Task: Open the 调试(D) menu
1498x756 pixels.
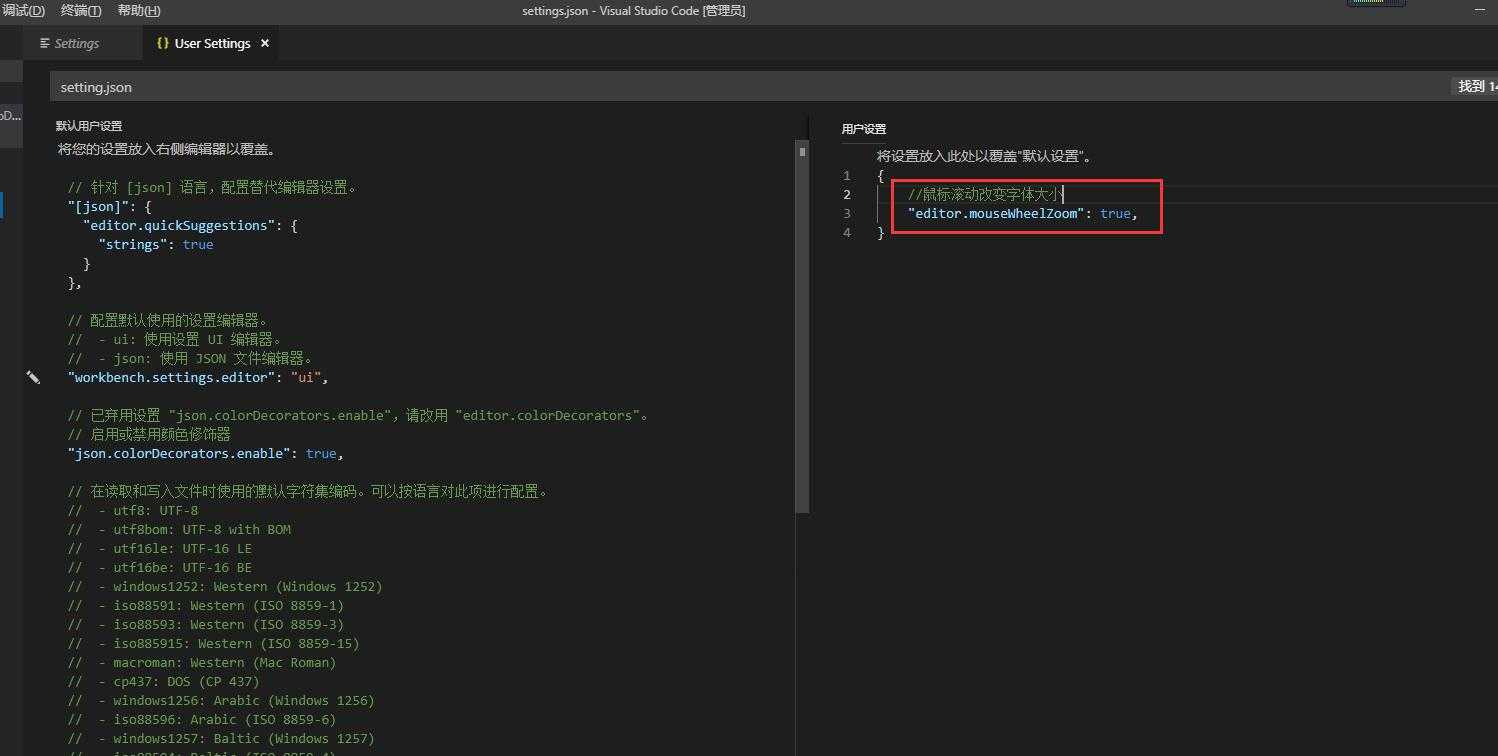Action: pyautogui.click(x=23, y=10)
